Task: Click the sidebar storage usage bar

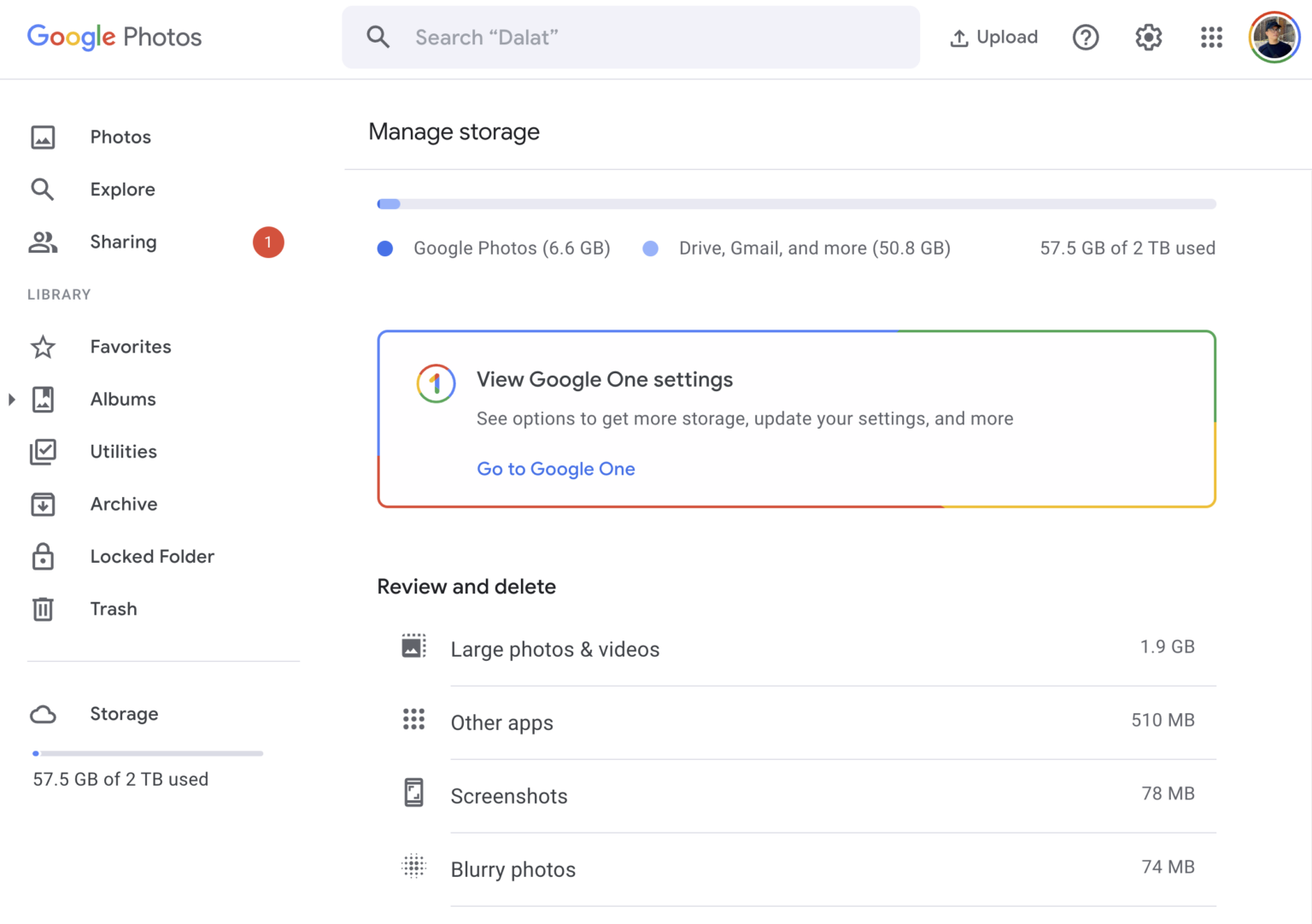Action: coord(148,753)
